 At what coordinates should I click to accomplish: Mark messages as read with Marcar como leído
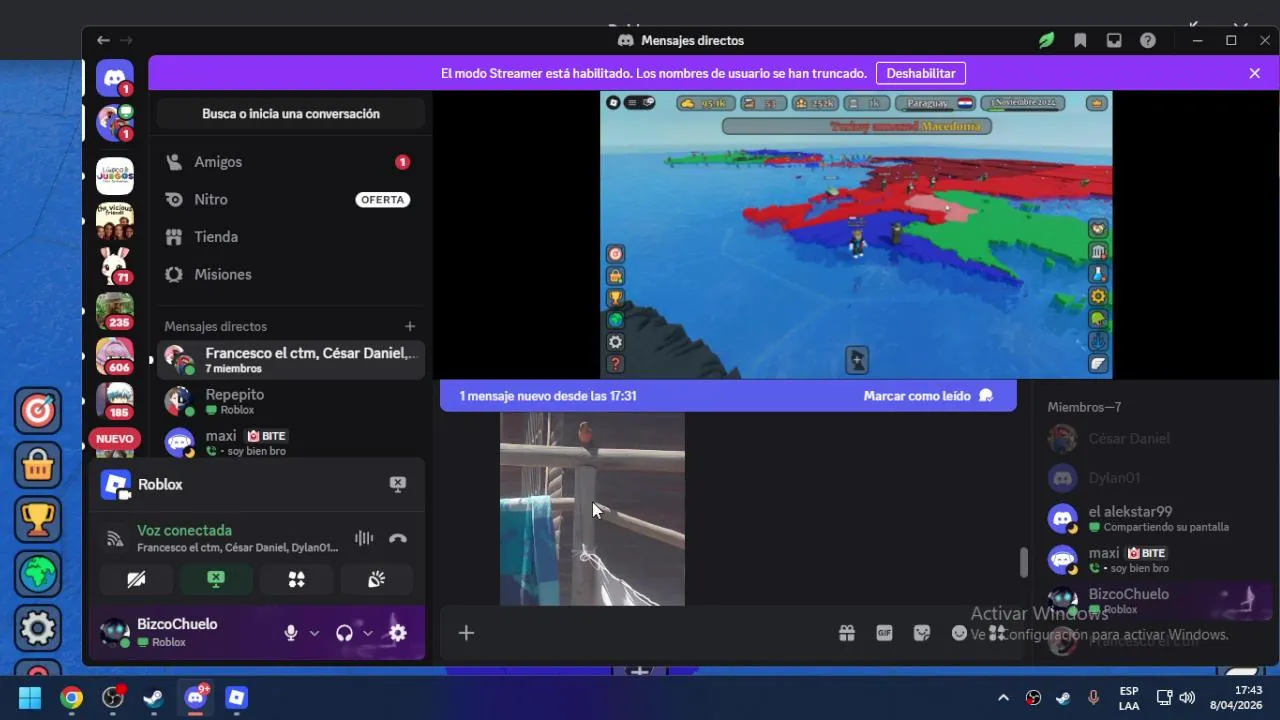pyautogui.click(x=928, y=396)
